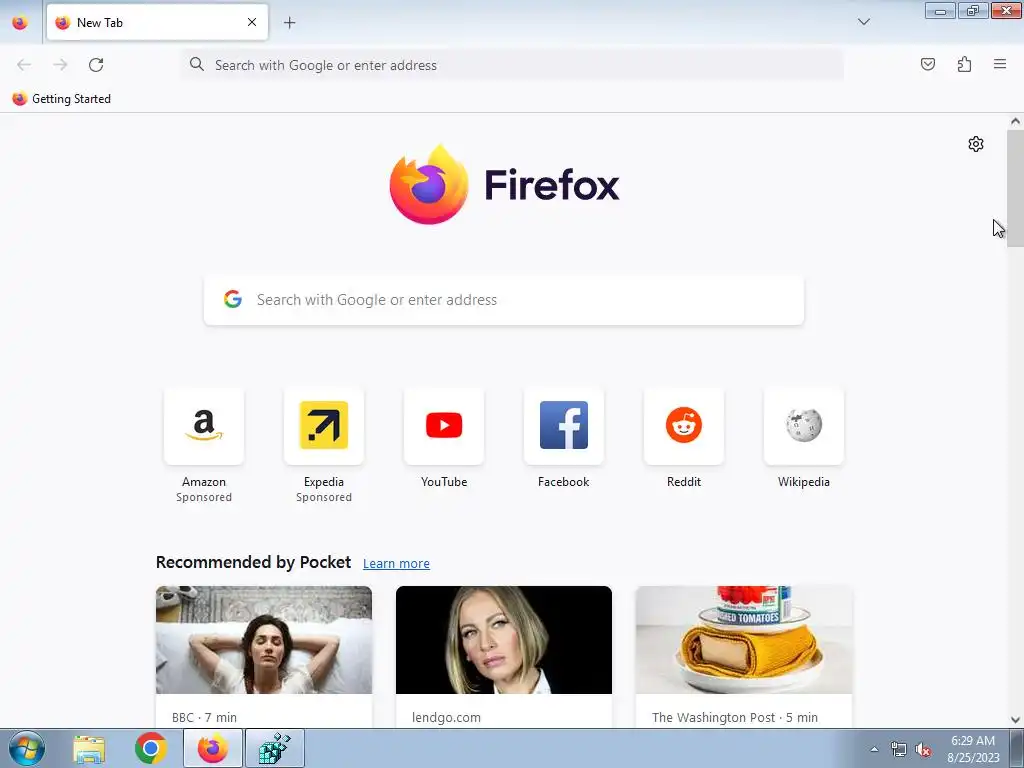
Task: Go forward with the forward arrow
Action: 60,65
